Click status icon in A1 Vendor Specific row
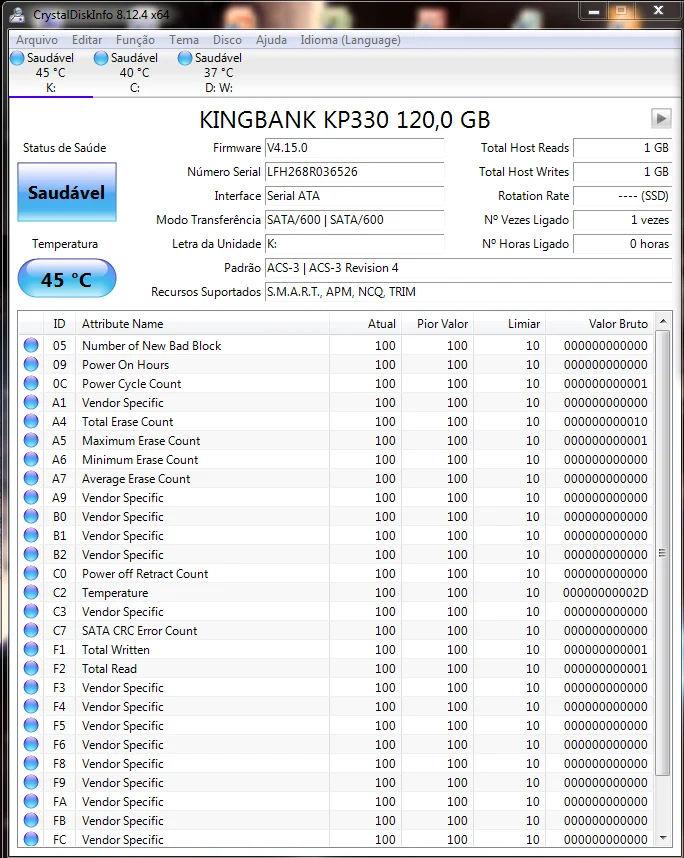 (x=31, y=402)
